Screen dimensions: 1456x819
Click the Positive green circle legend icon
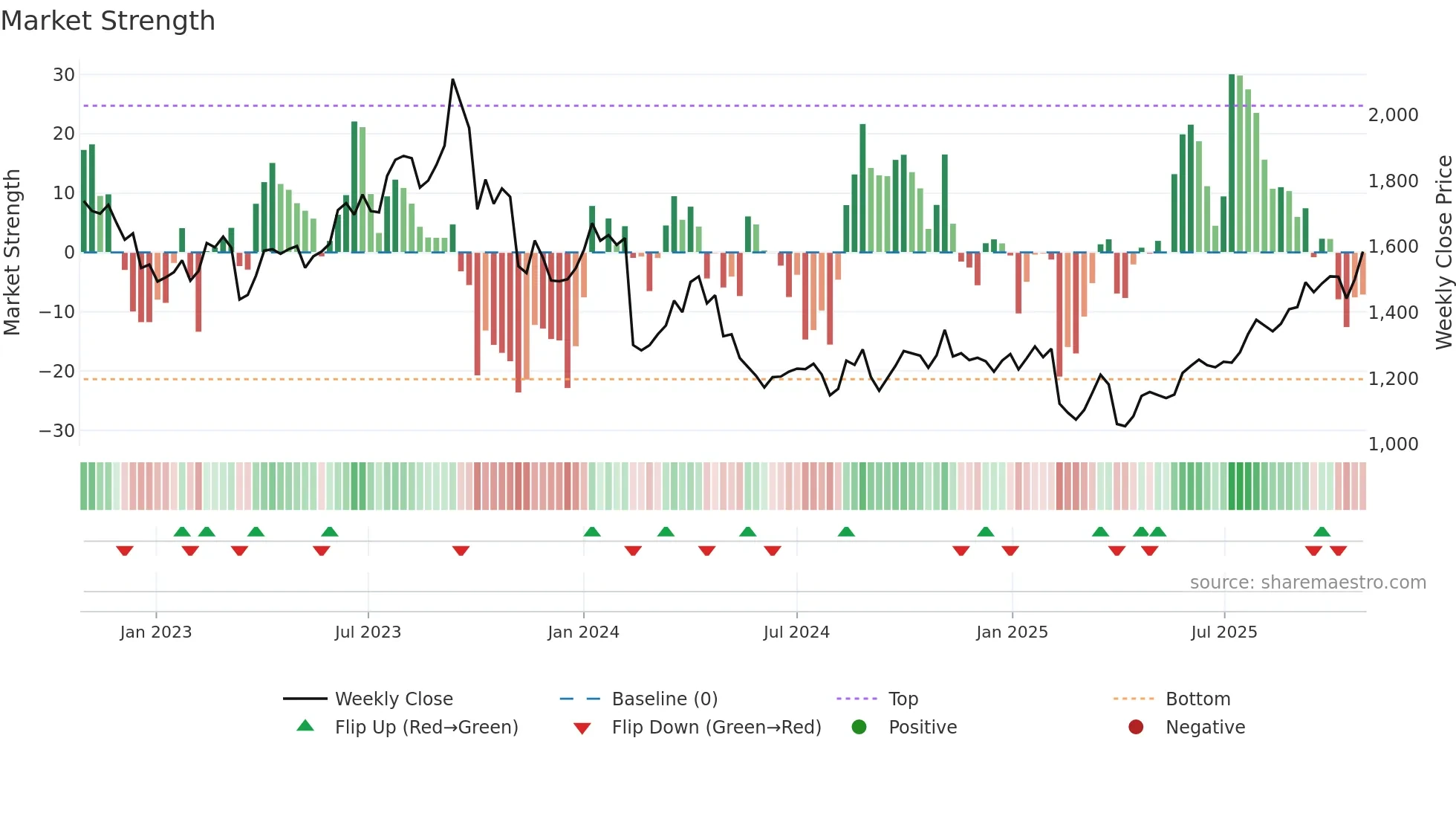[x=859, y=727]
